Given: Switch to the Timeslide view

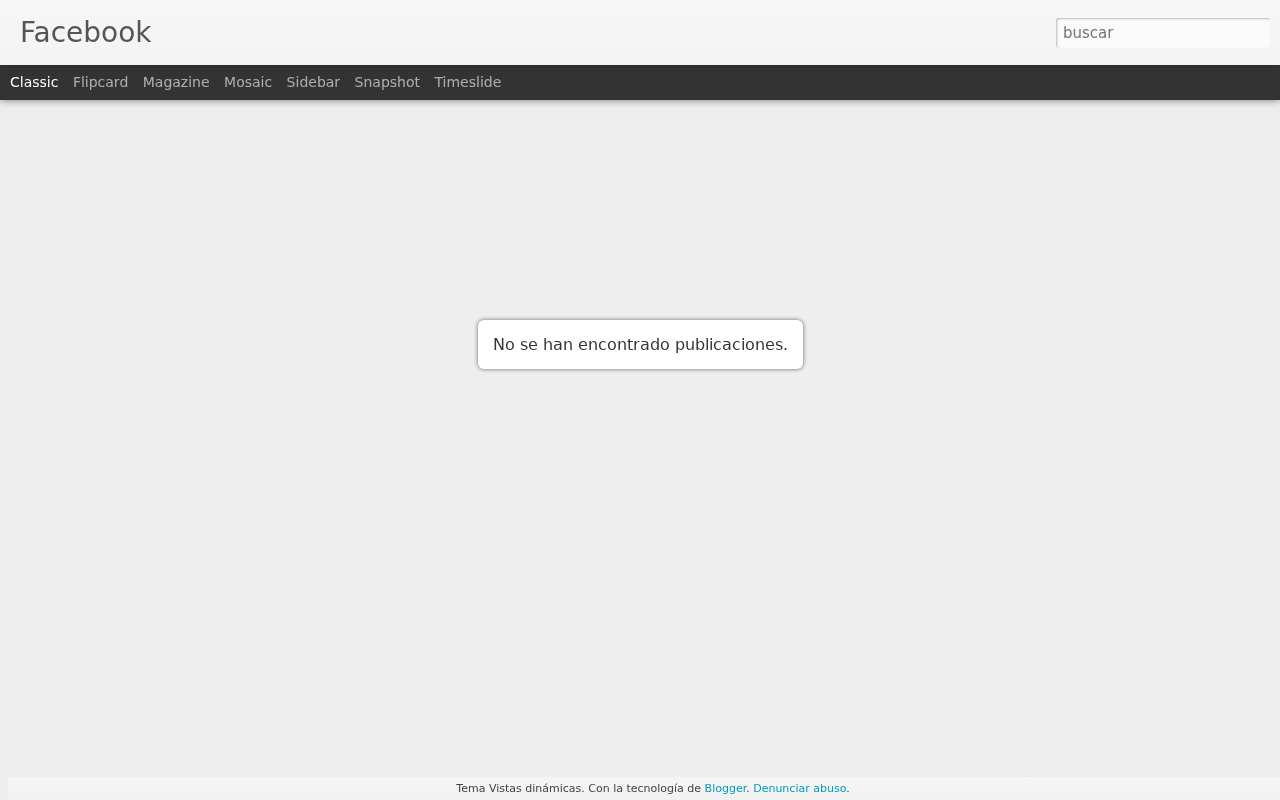Looking at the screenshot, I should tap(468, 82).
